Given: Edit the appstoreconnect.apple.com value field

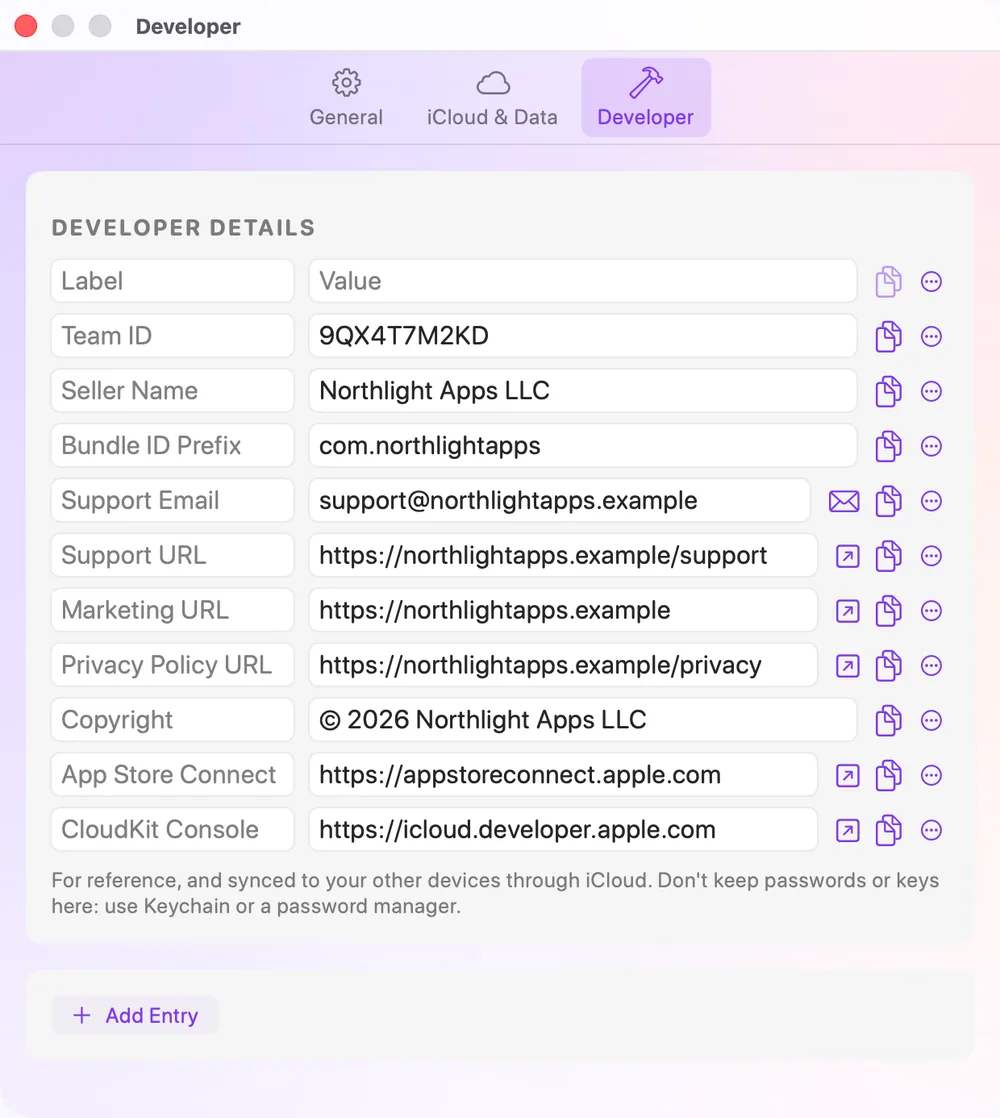Looking at the screenshot, I should coord(563,775).
